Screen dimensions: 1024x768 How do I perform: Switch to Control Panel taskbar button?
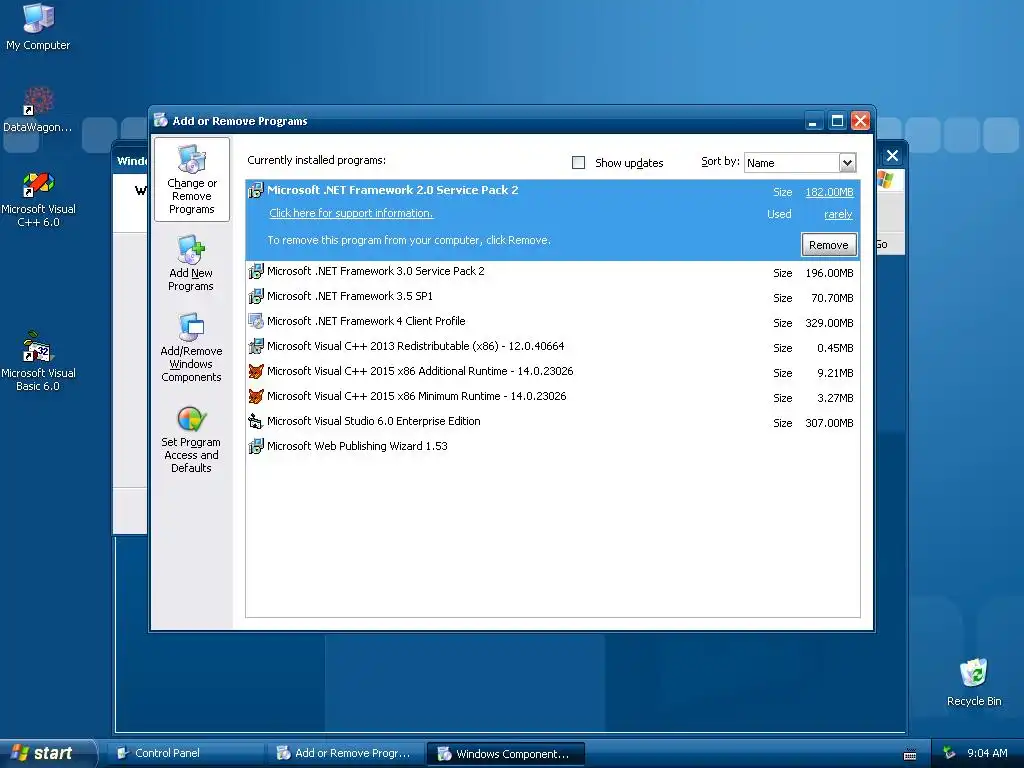tap(186, 753)
